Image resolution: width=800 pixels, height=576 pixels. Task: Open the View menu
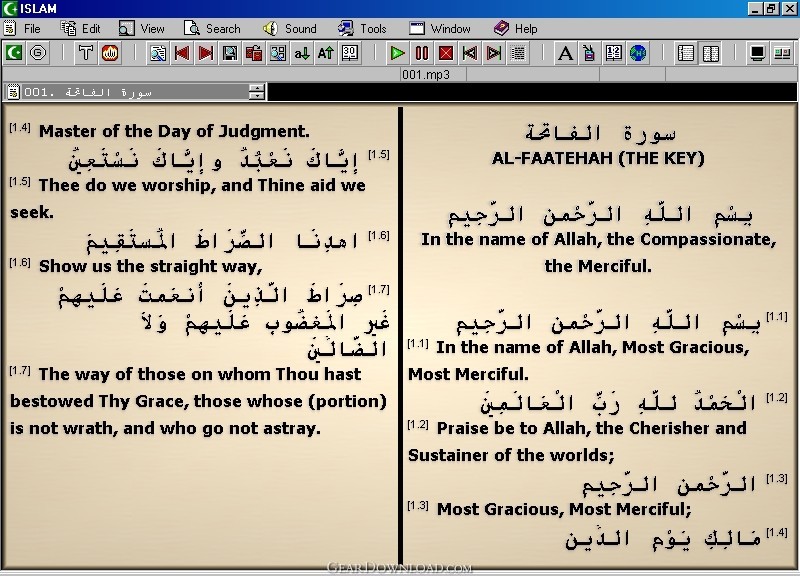(141, 29)
